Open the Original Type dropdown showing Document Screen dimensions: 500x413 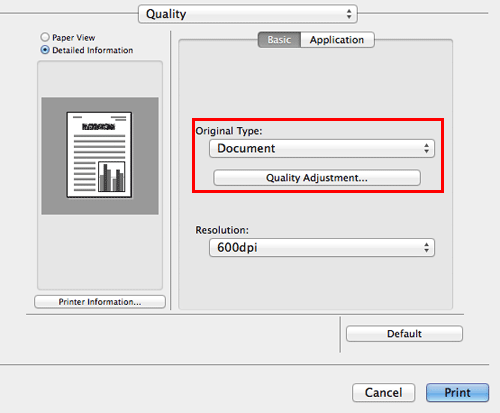click(x=322, y=148)
